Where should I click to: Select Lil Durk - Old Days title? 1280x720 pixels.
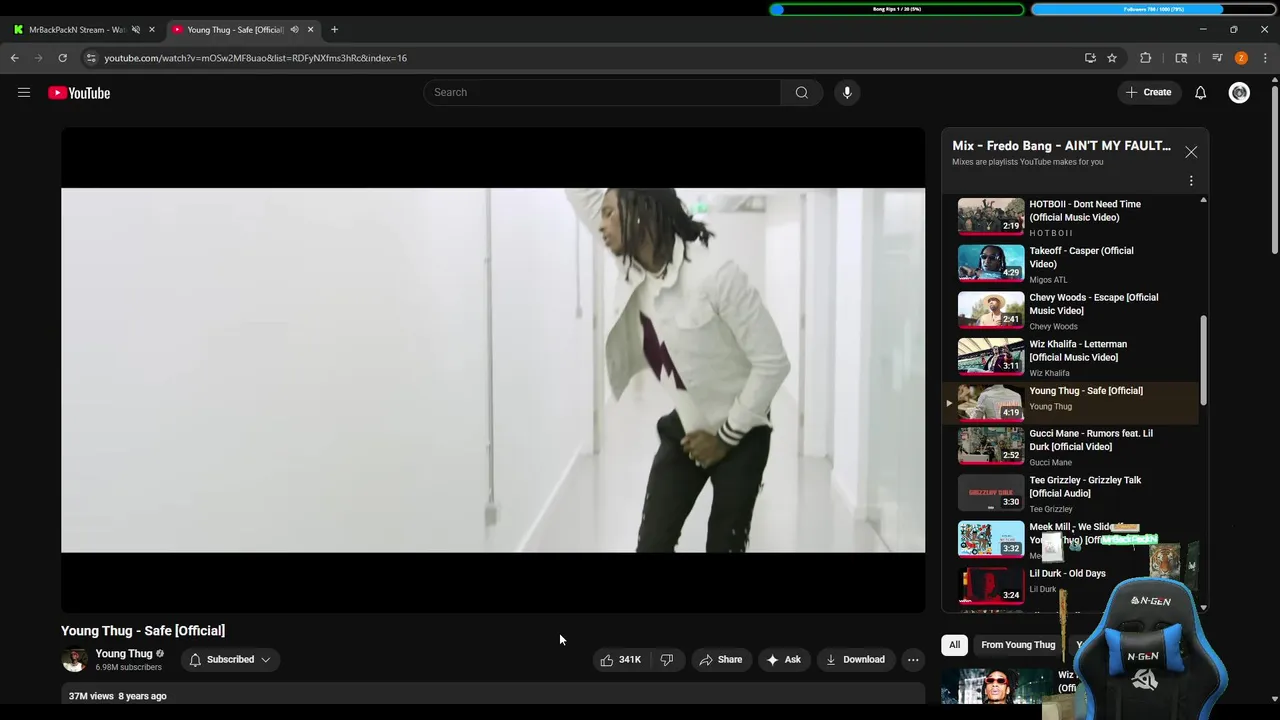tap(1067, 574)
